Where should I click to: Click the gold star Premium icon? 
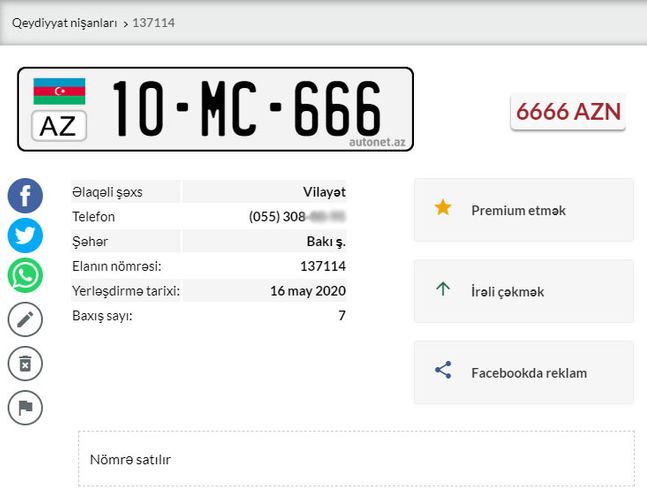pos(443,207)
